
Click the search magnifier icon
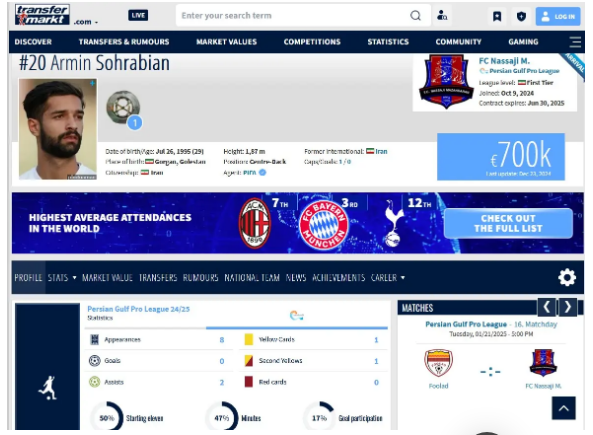coord(415,16)
